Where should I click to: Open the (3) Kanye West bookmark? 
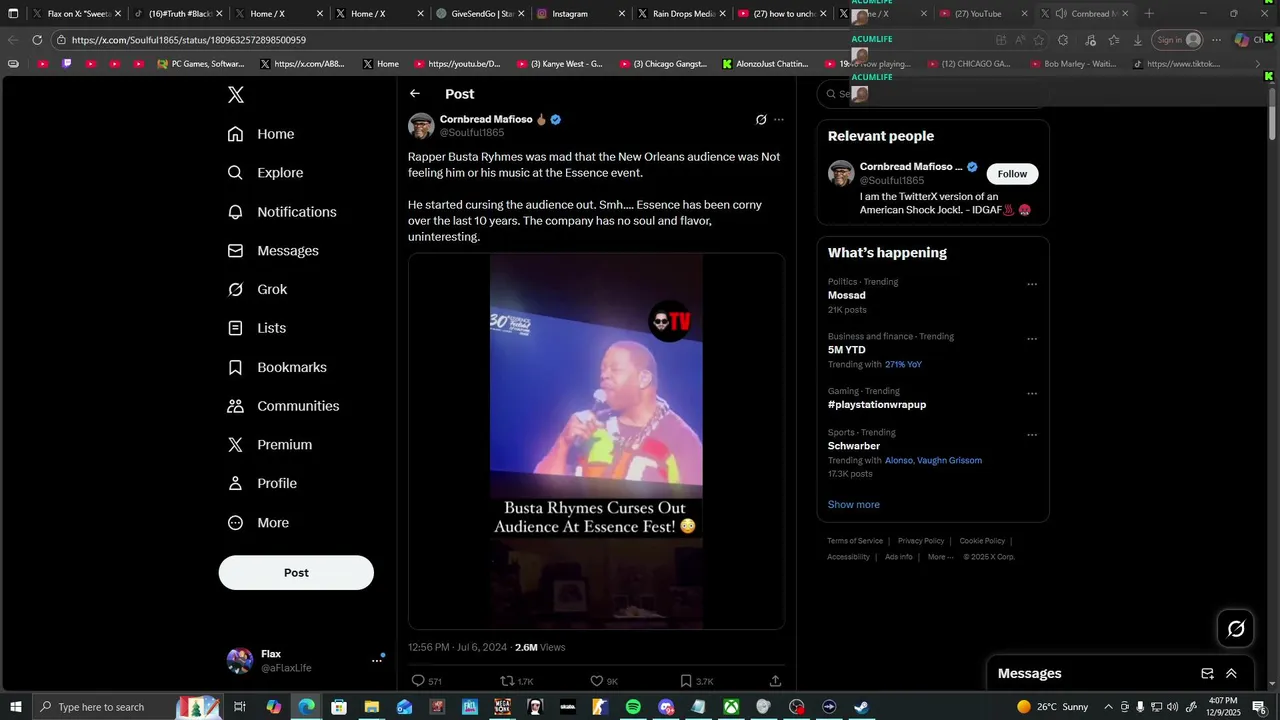pos(560,64)
